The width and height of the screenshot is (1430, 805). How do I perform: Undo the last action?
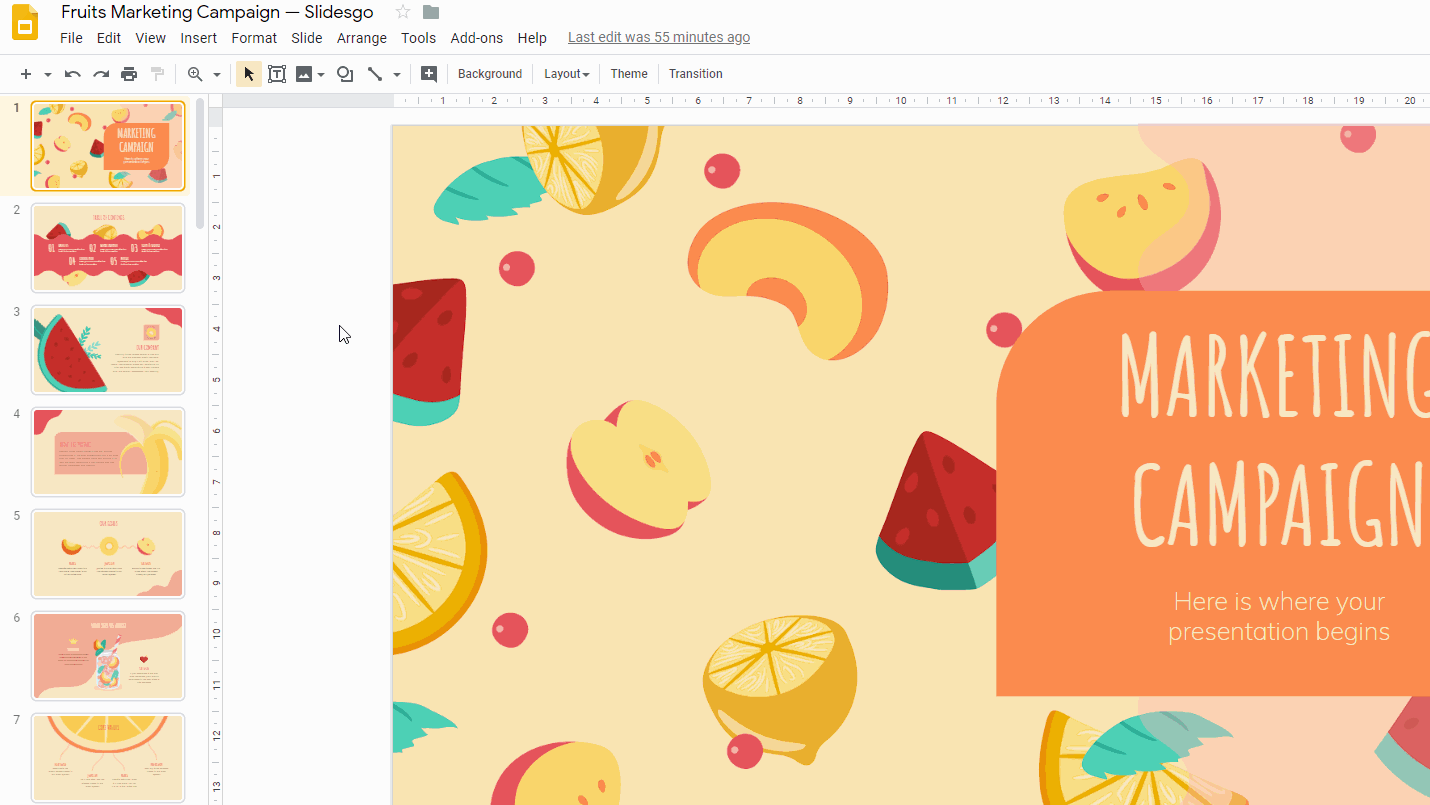pos(71,73)
